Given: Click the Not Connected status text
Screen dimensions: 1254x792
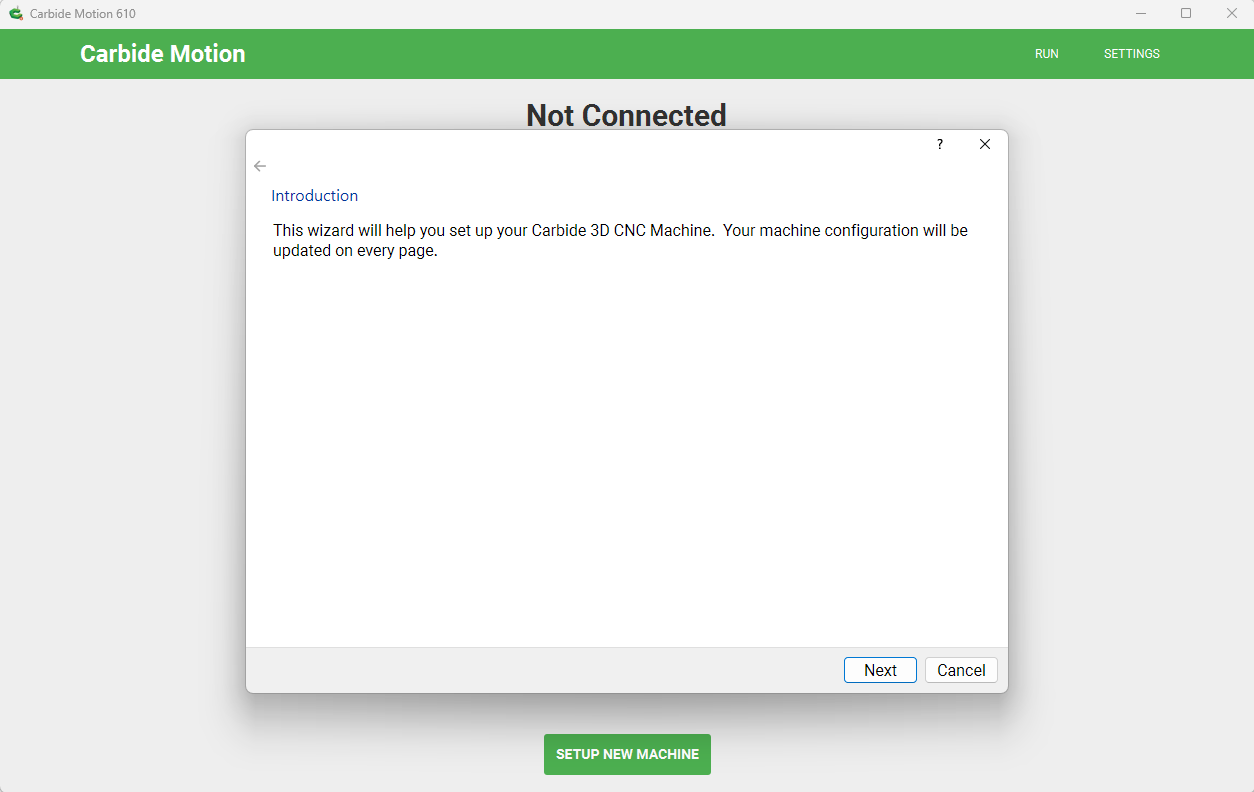Looking at the screenshot, I should click(x=626, y=115).
